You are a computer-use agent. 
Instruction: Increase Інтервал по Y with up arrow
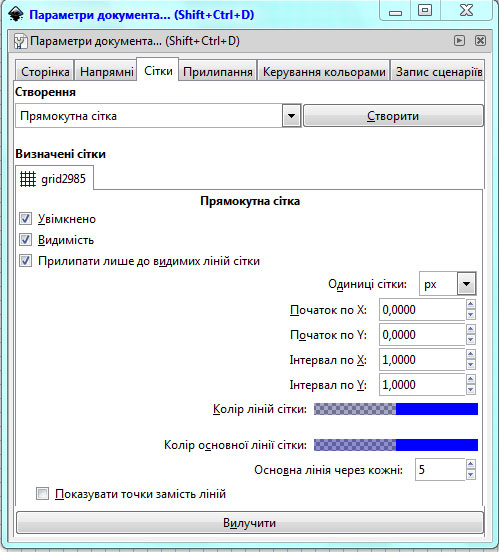pos(471,379)
